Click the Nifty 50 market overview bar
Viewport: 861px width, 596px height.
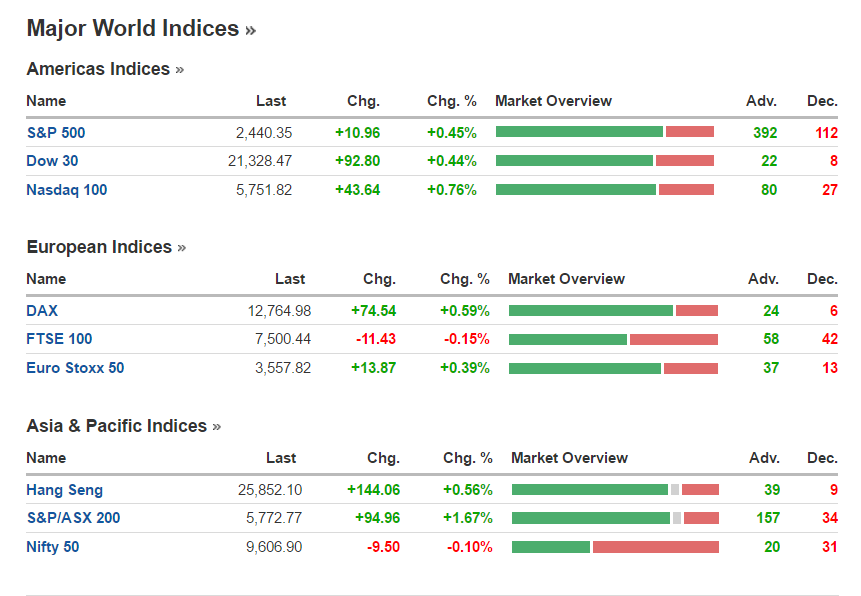point(615,547)
